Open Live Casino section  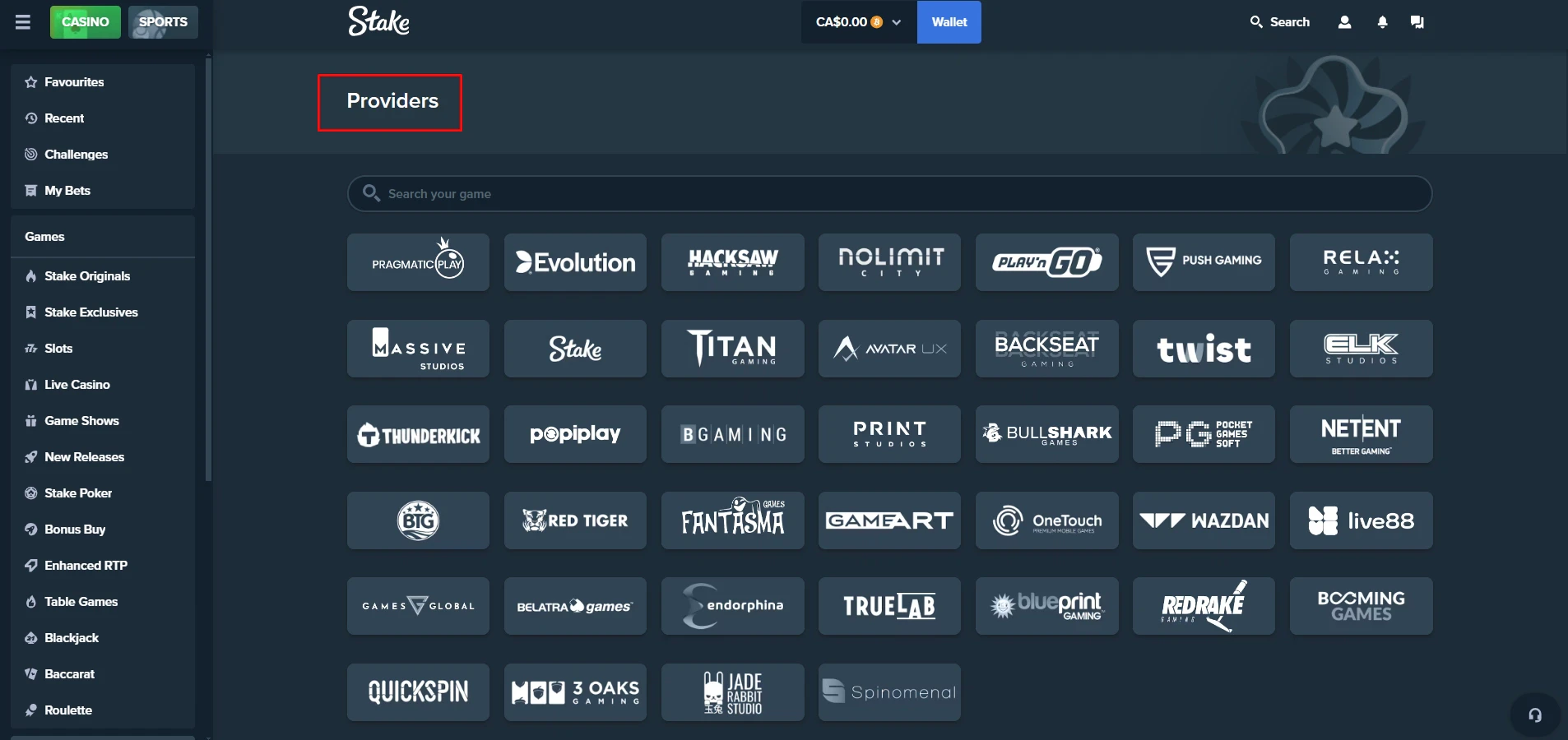pos(103,385)
